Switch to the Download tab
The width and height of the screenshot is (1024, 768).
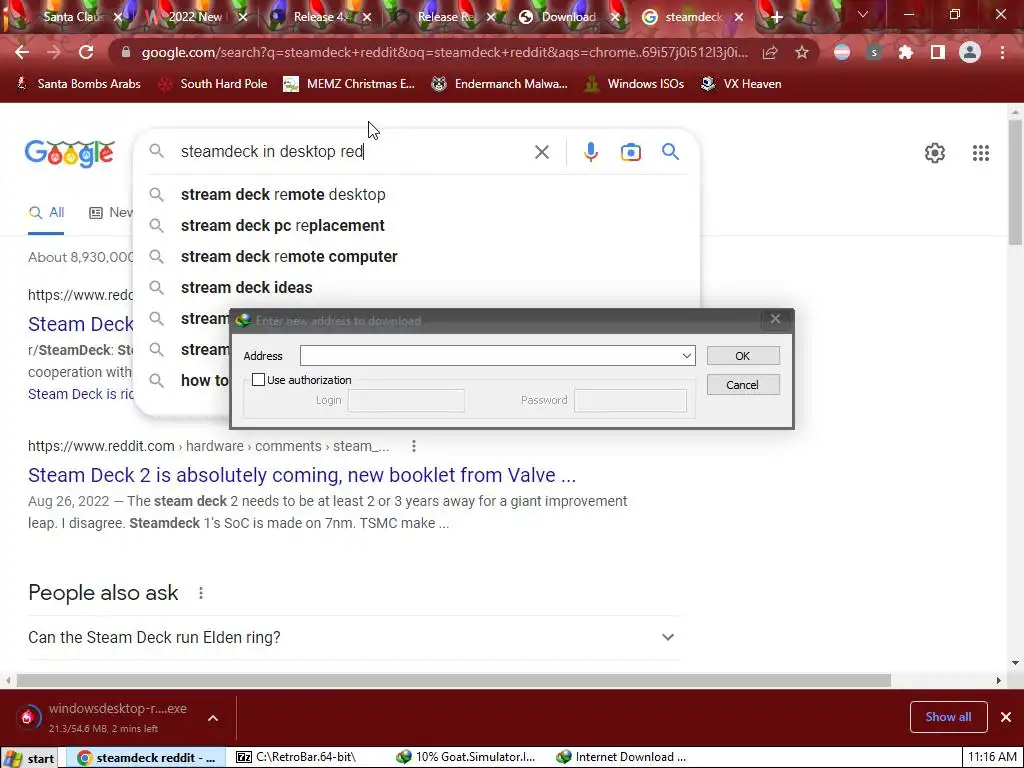point(569,17)
